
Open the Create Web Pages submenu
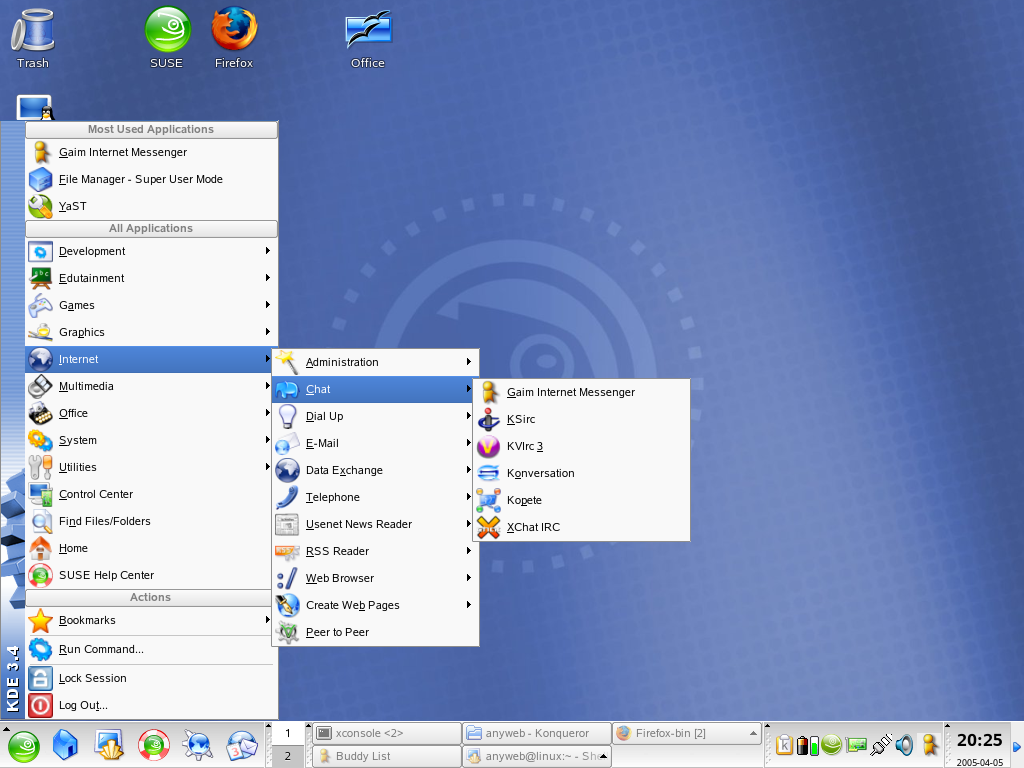point(376,605)
